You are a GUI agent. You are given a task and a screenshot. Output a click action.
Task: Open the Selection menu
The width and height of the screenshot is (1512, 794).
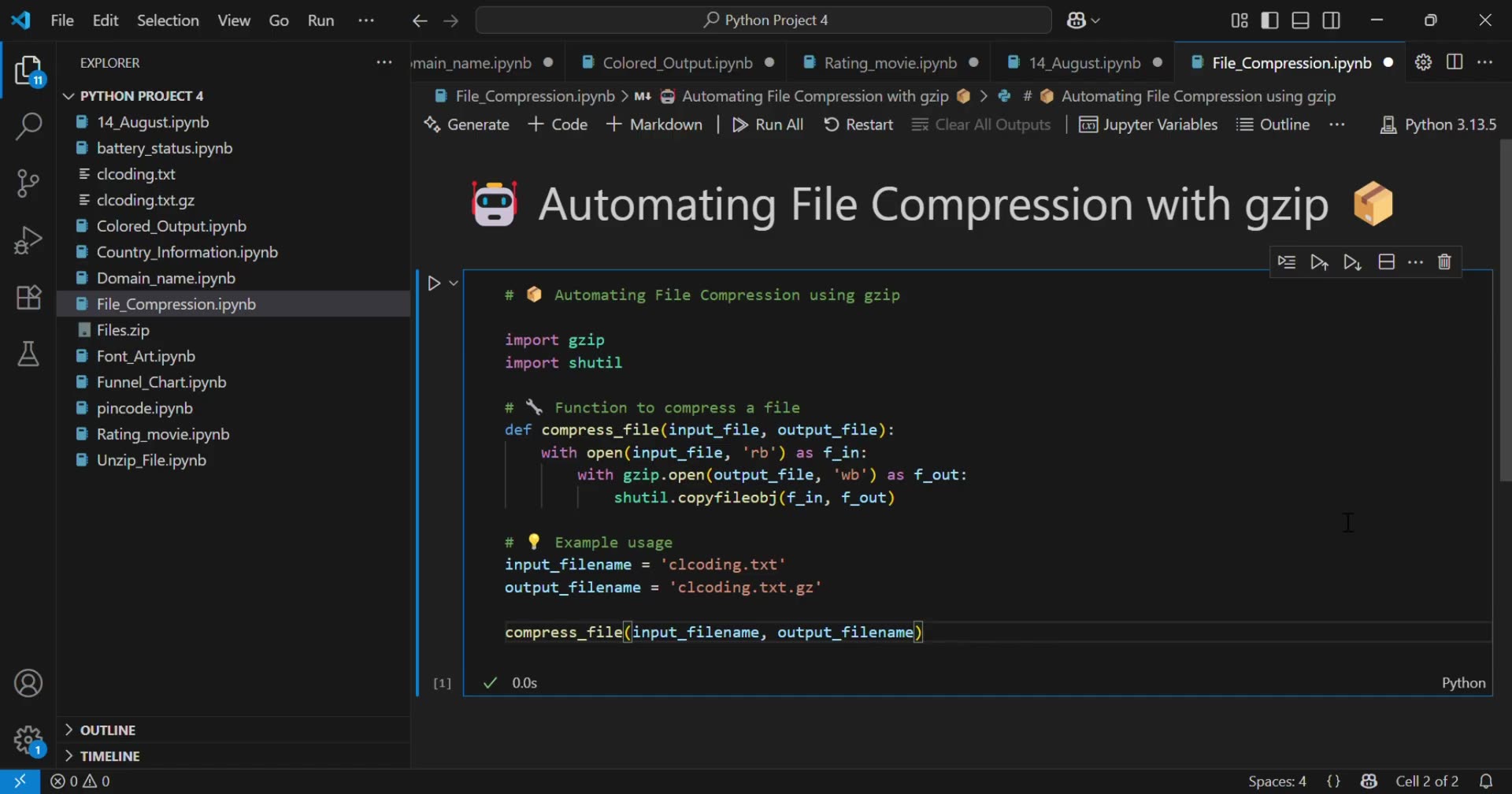pos(168,20)
